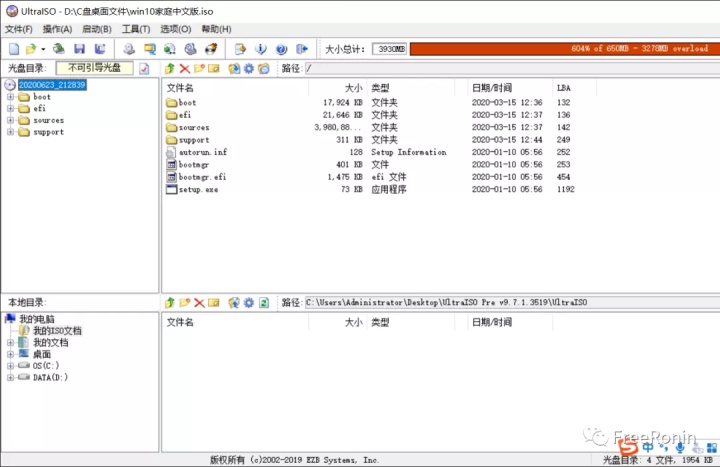Sort image files by 文件名 column header

coord(235,88)
